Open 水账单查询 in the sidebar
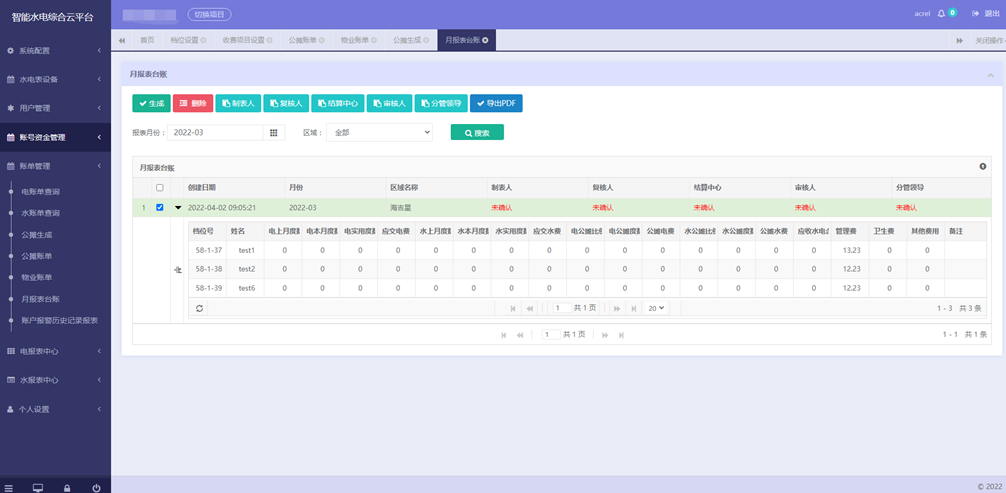Screen dimensions: 1006x493 pos(40,213)
